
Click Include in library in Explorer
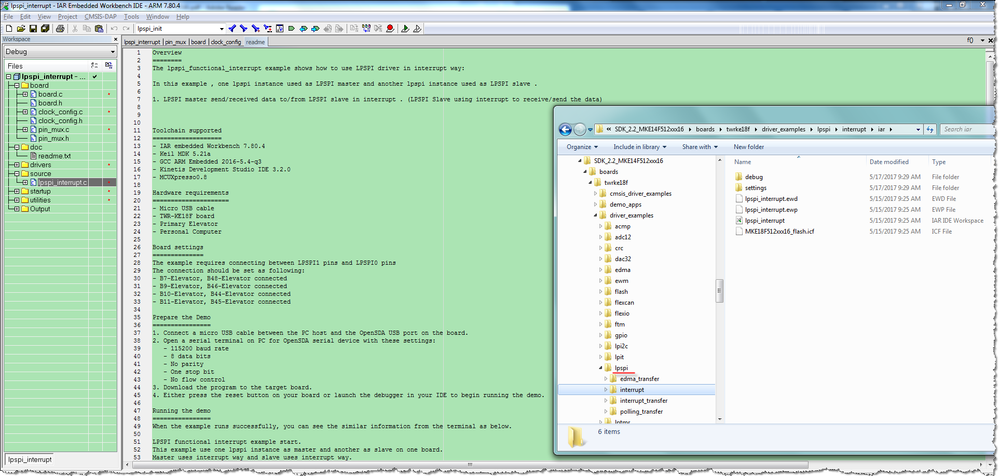[640, 147]
